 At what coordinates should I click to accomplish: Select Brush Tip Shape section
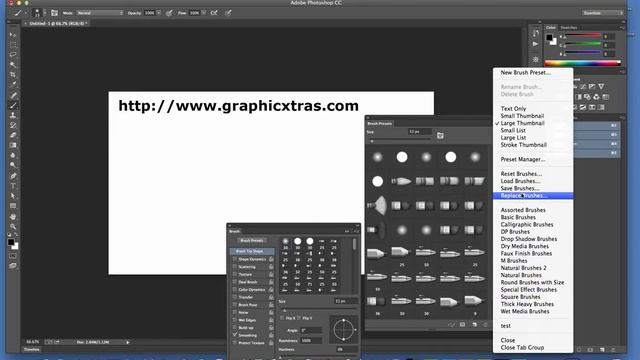coord(251,251)
